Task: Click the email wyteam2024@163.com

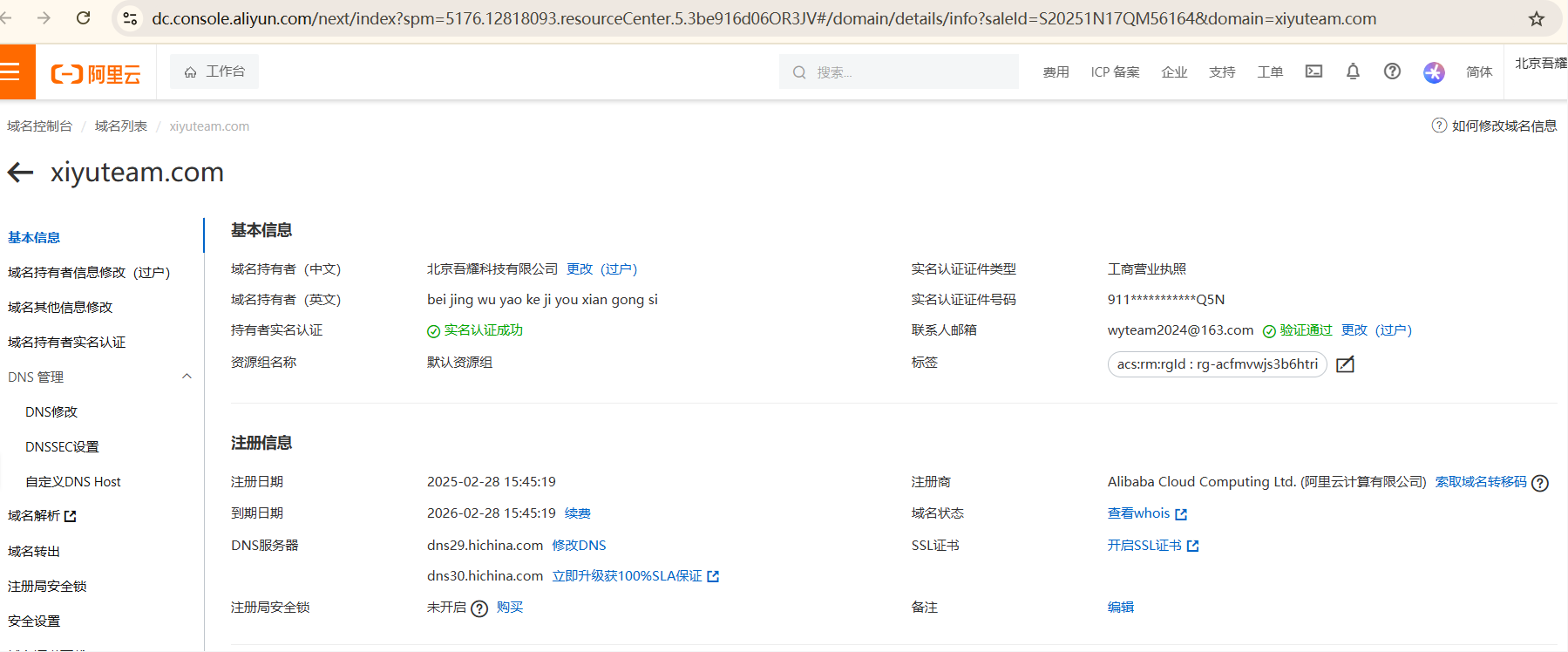Action: tap(1180, 330)
